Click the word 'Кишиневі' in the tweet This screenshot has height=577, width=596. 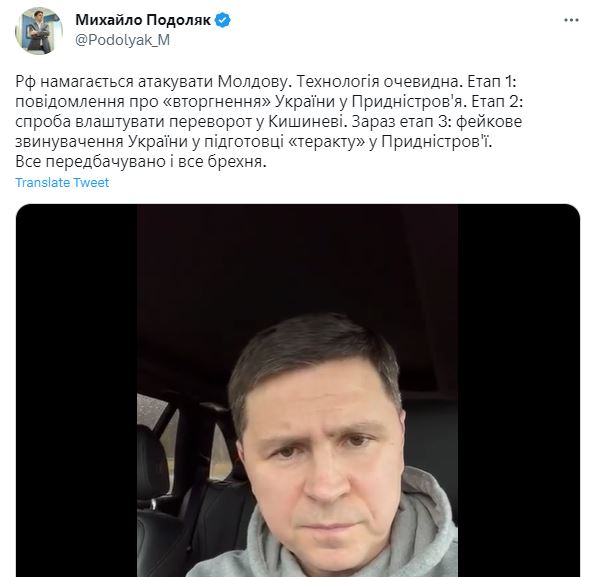[308, 122]
